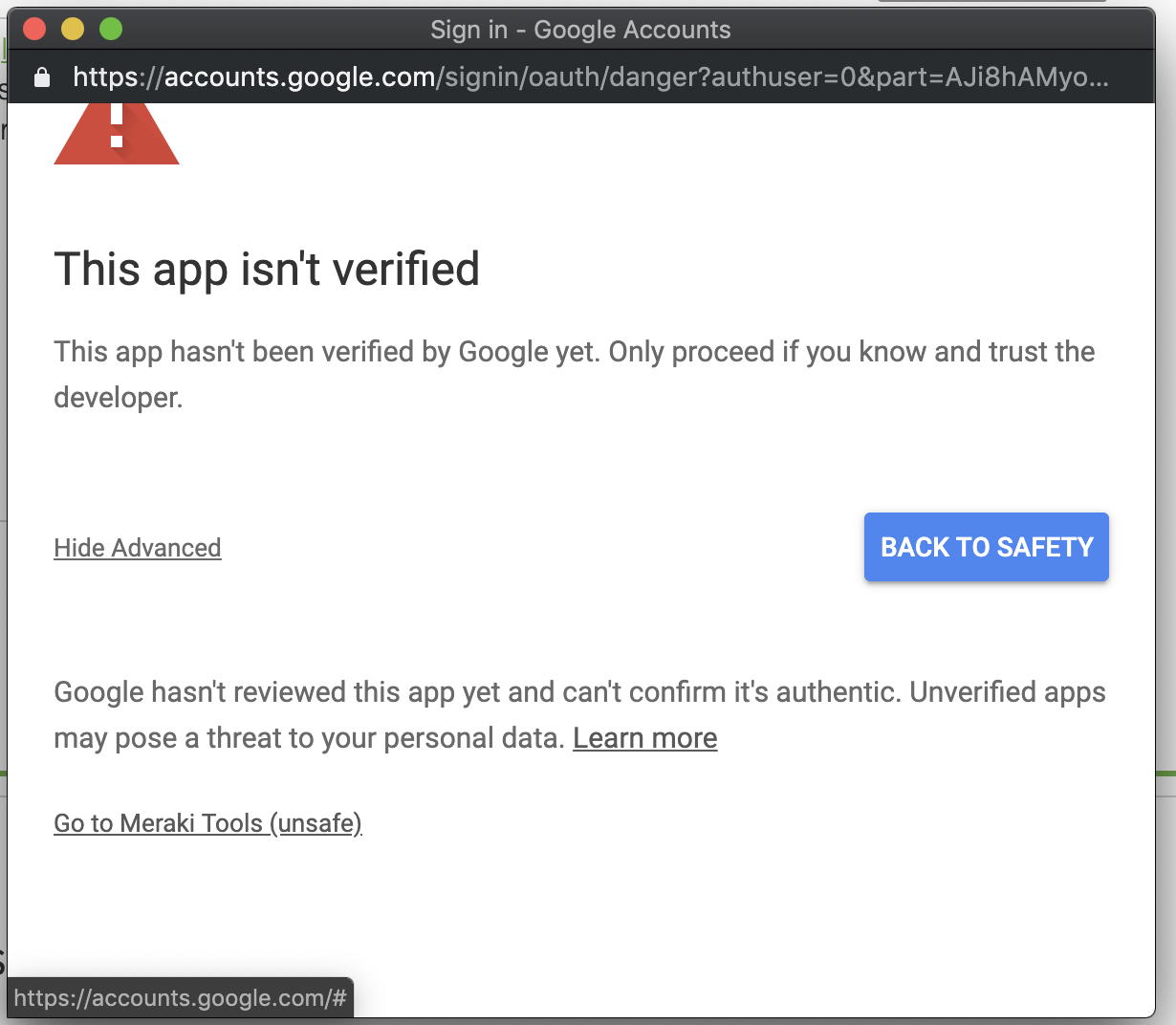
Task: Click the https:// prefix in the address bar
Action: [119, 77]
